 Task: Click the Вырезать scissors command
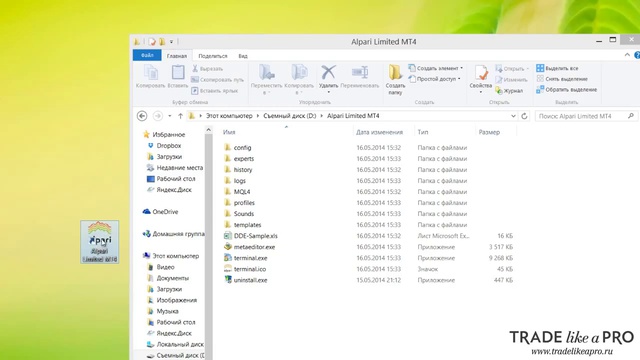click(208, 69)
